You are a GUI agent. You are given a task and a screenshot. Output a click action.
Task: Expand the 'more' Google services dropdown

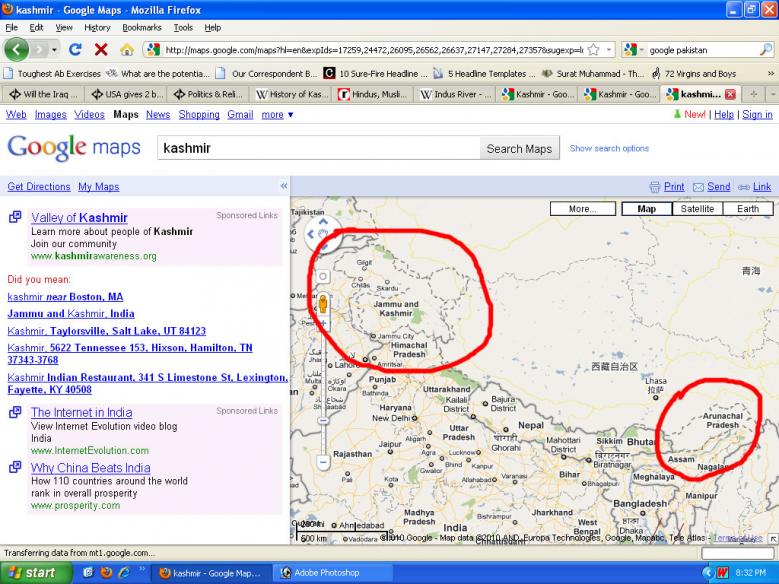coord(277,115)
